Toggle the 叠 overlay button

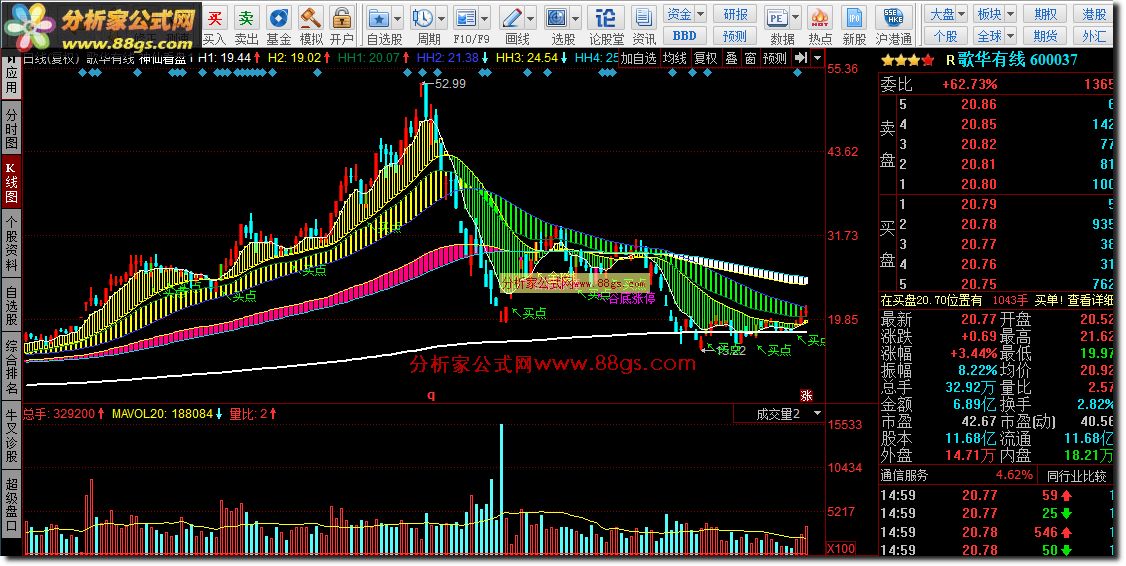(731, 58)
